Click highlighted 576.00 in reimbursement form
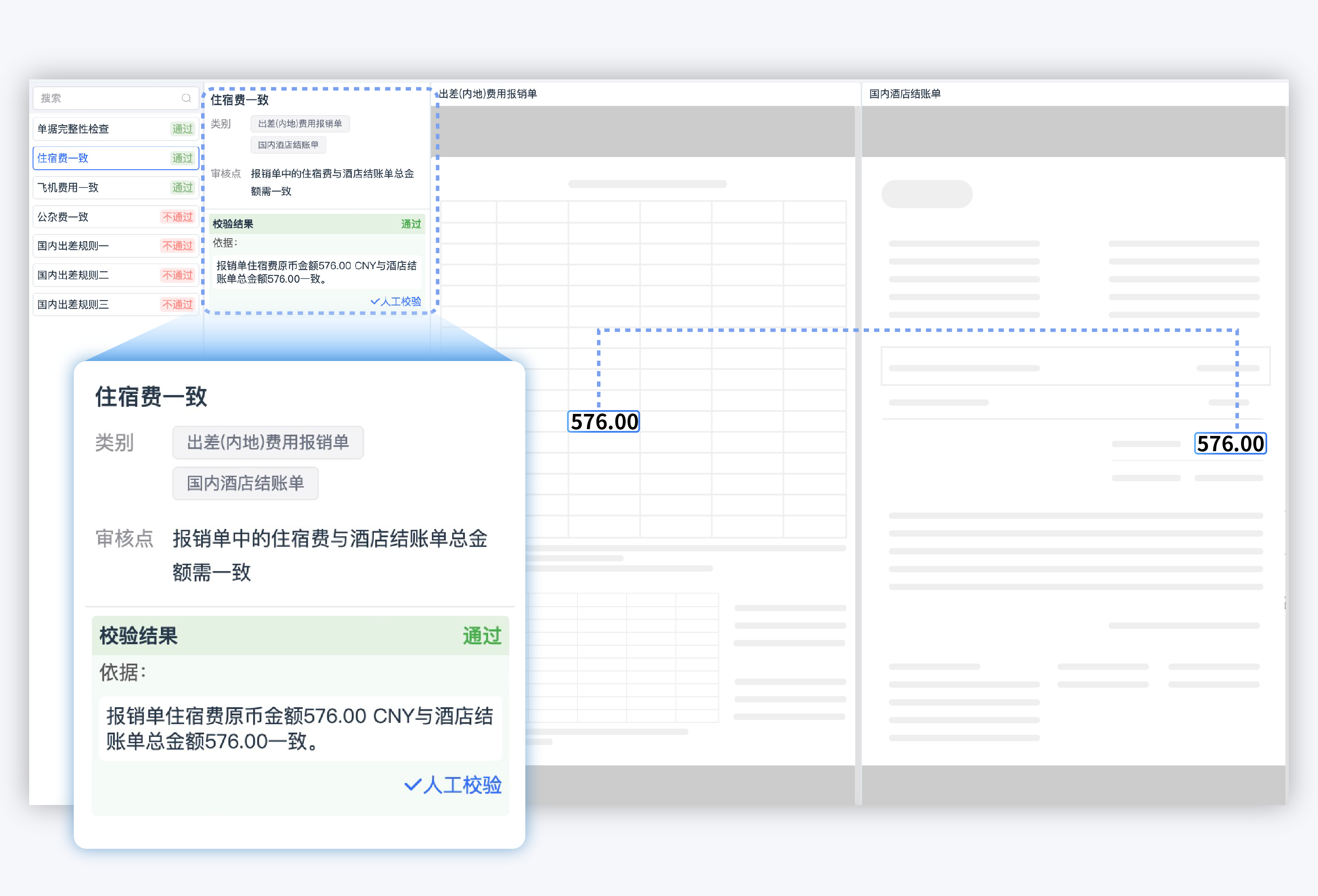 pos(603,422)
